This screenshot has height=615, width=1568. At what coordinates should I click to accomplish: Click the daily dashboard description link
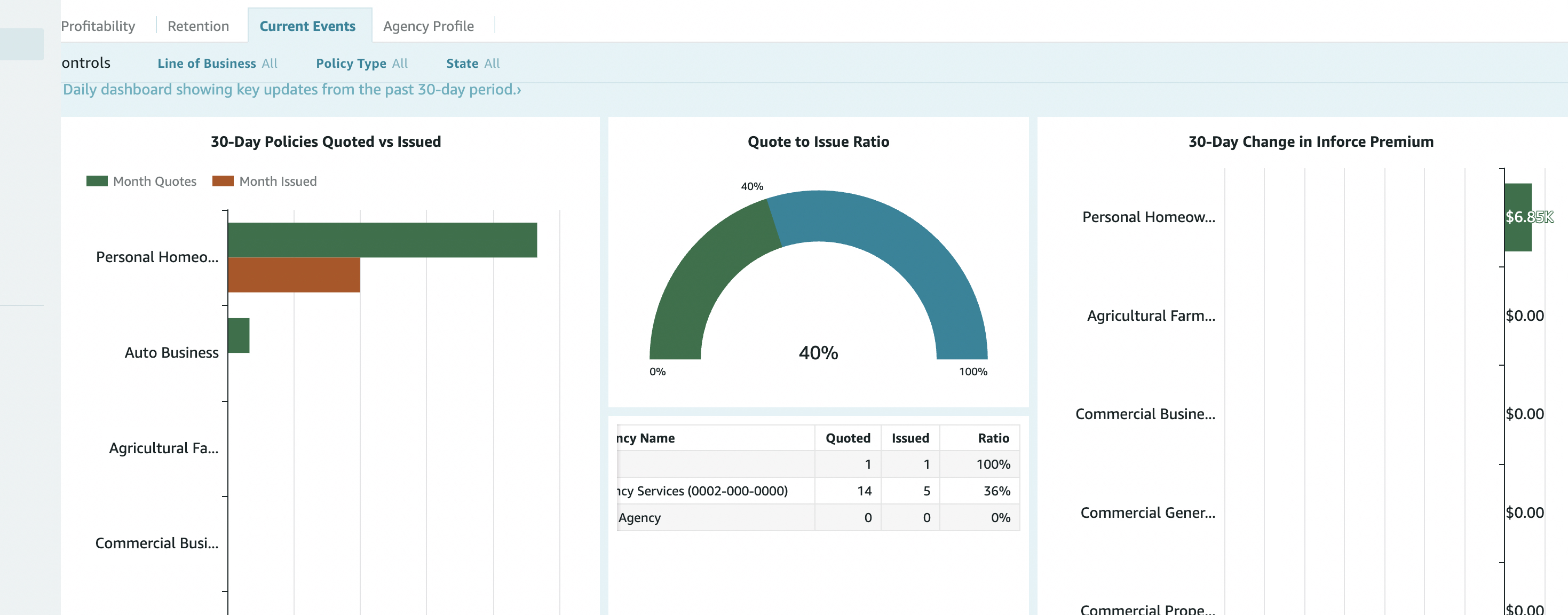point(291,90)
